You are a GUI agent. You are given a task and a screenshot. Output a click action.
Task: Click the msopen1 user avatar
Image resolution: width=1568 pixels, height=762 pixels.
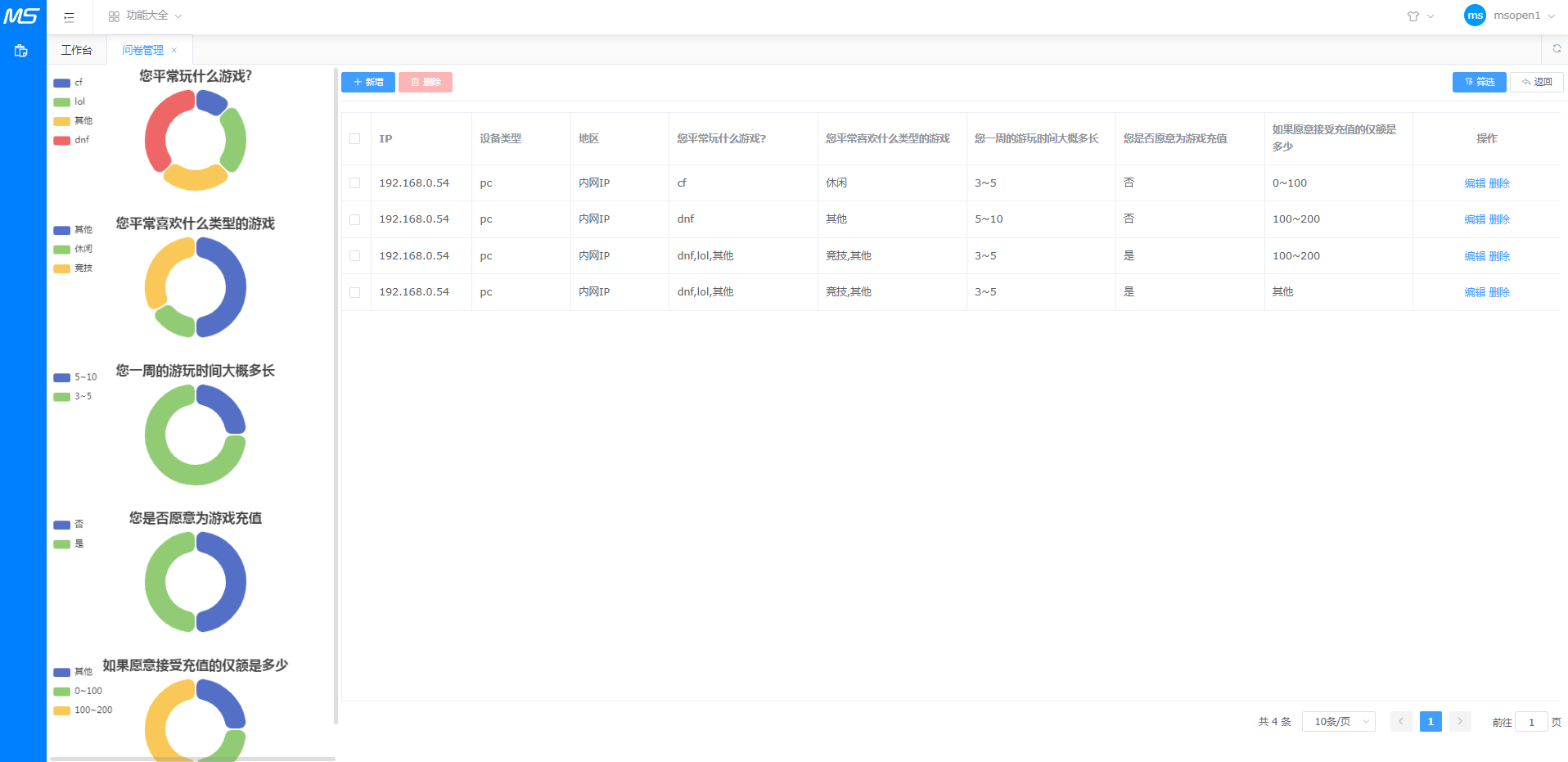tap(1475, 16)
